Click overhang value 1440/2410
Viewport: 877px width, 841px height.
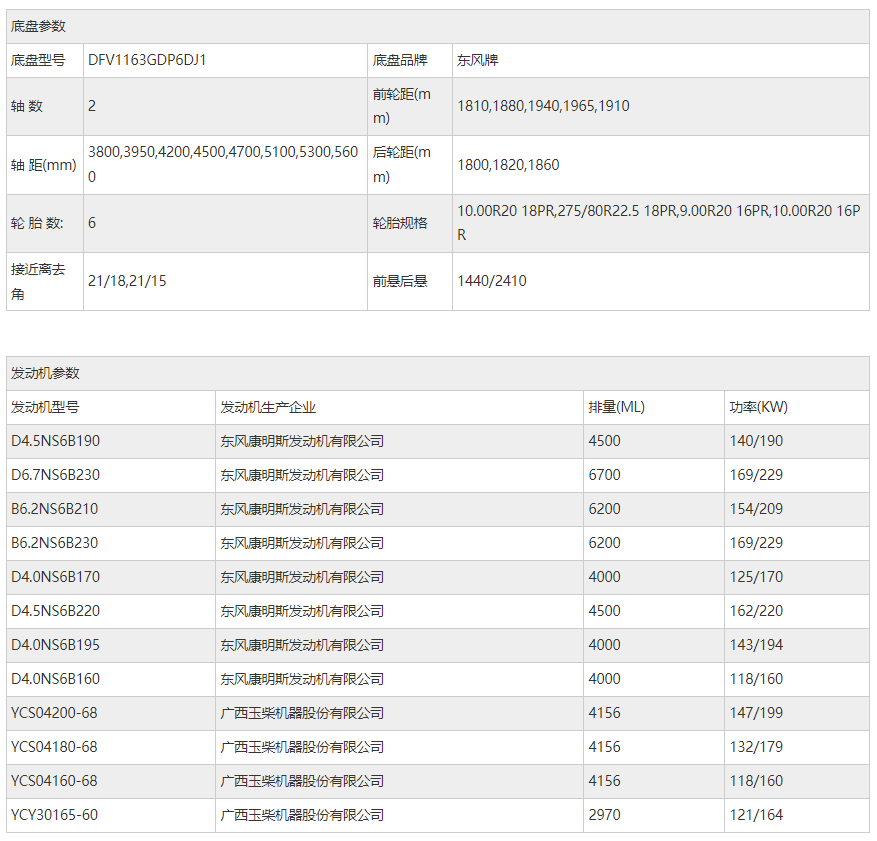(x=491, y=281)
